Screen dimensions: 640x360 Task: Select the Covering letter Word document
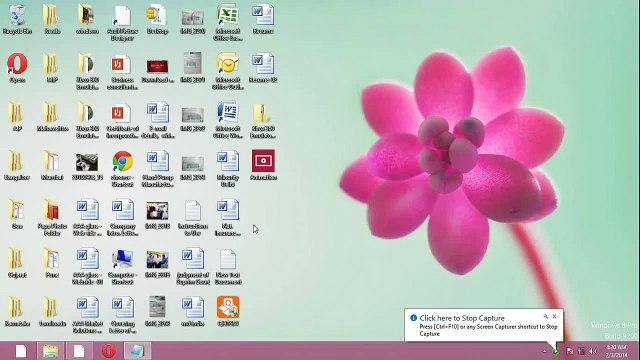click(x=122, y=315)
